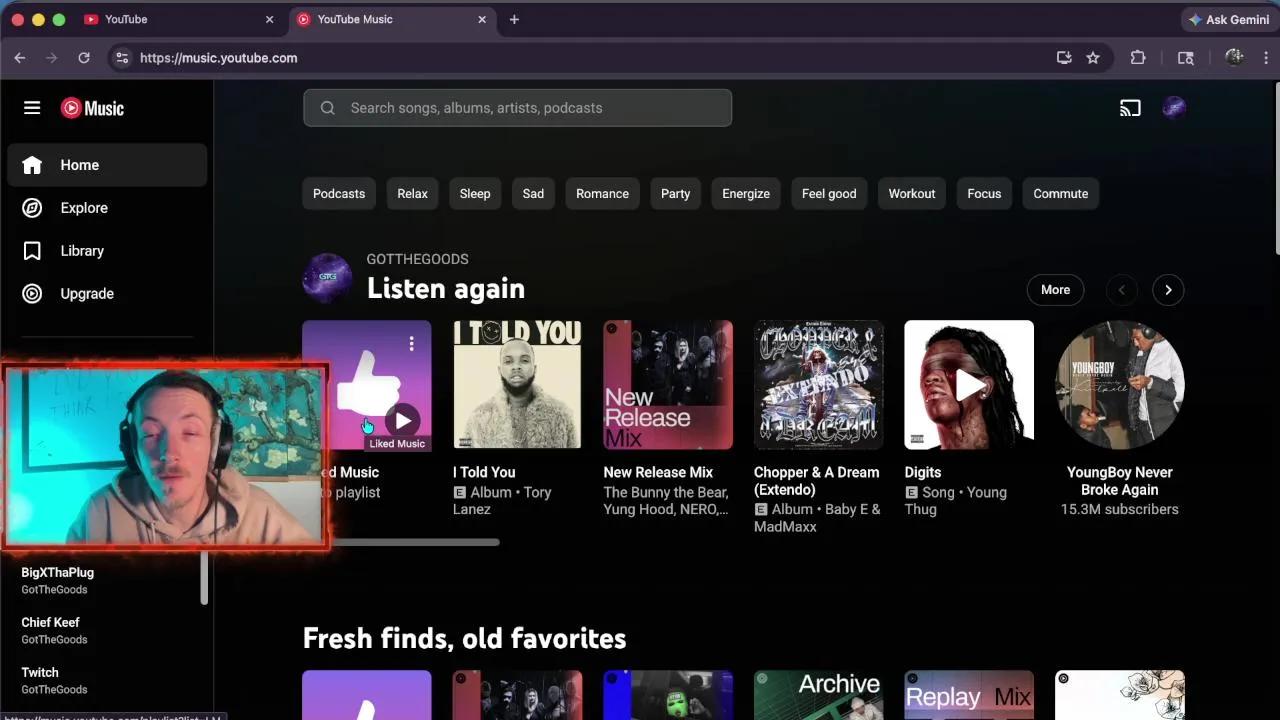Open Chrome three-dot menu
The width and height of the screenshot is (1280, 720).
(1266, 58)
